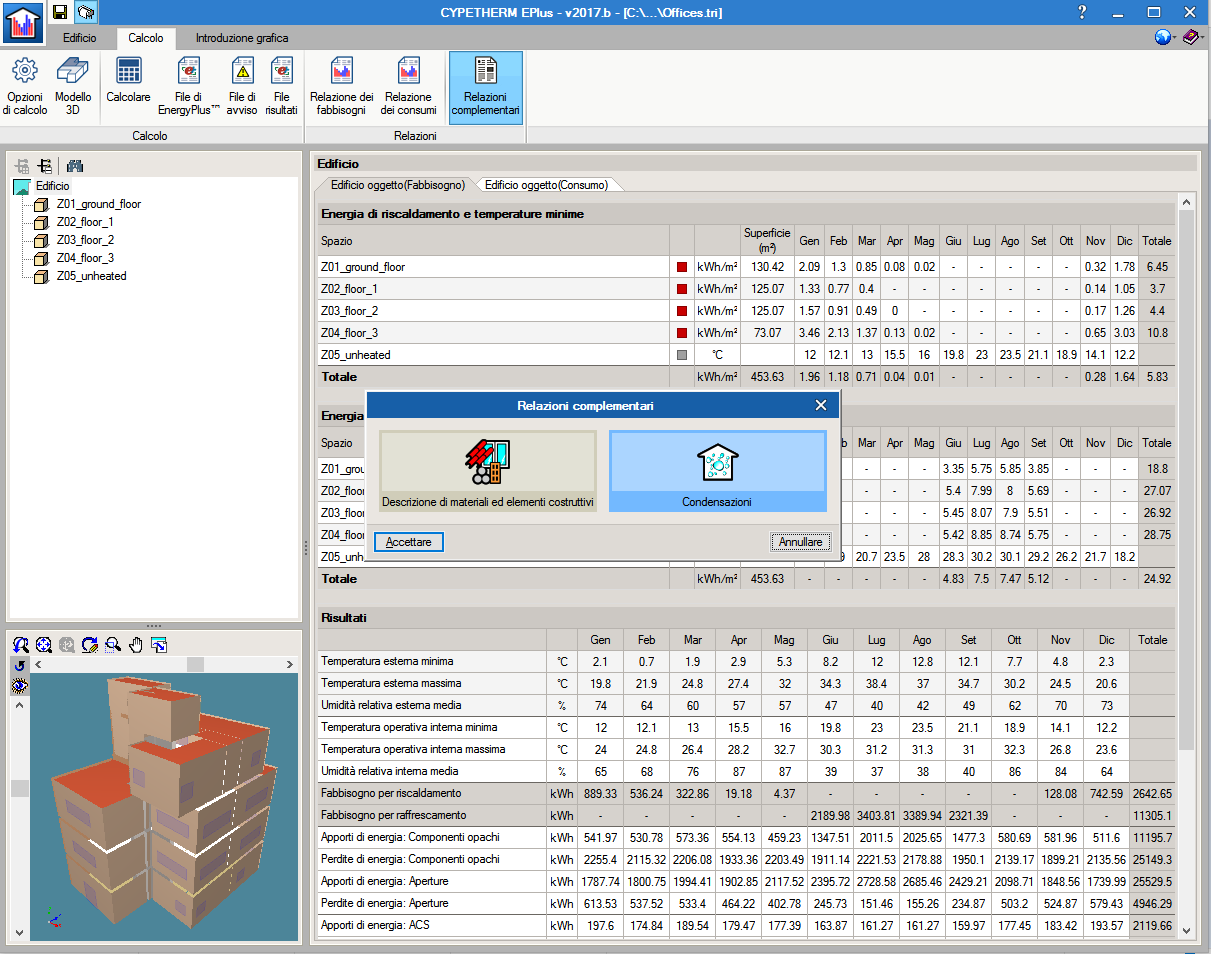This screenshot has width=1211, height=954.
Task: Open the Introduzione grafica ribbon tab
Action: (x=242, y=38)
